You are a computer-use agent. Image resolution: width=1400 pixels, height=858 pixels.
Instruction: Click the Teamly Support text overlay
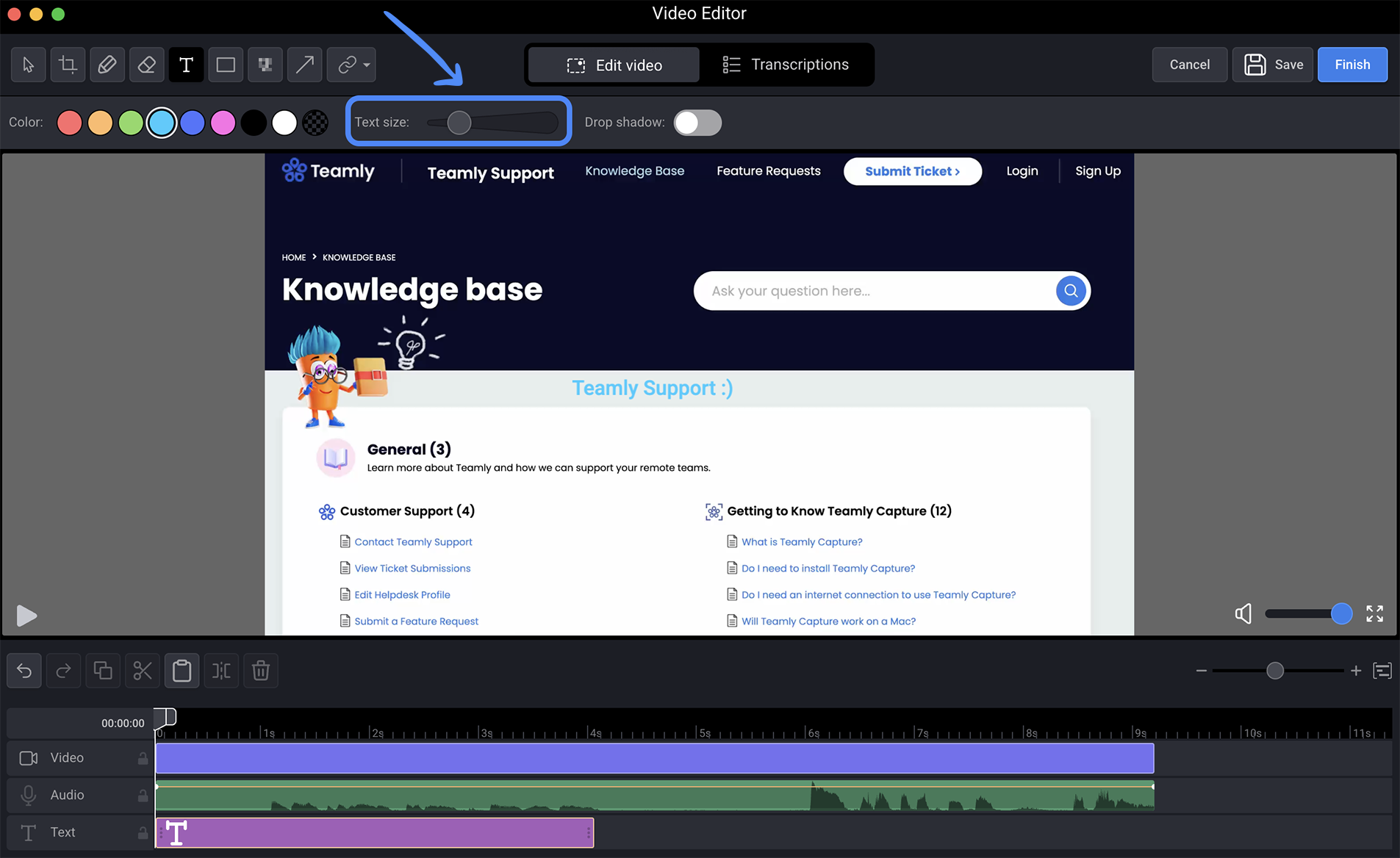653,388
